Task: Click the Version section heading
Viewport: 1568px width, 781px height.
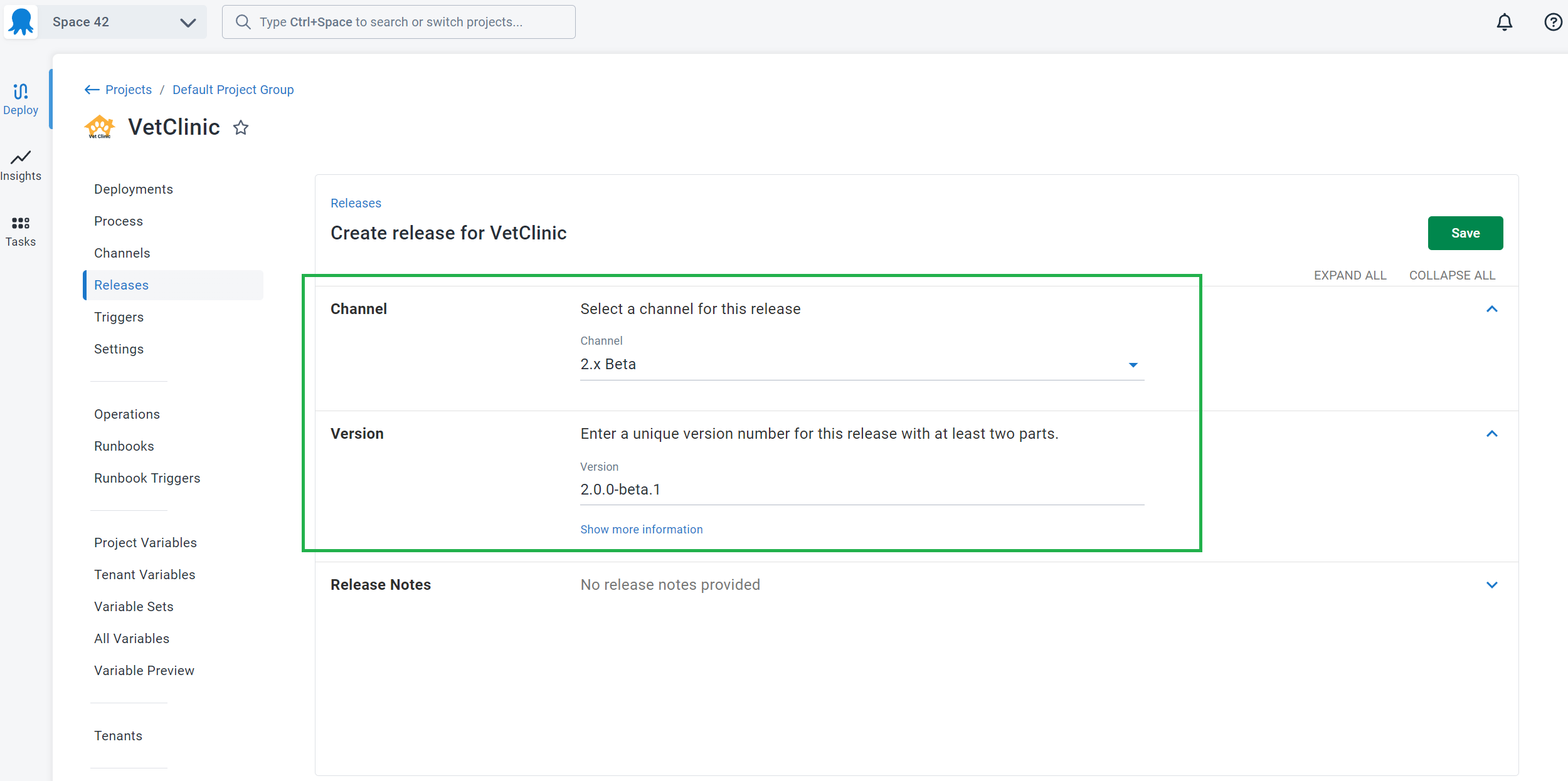Action: click(357, 434)
